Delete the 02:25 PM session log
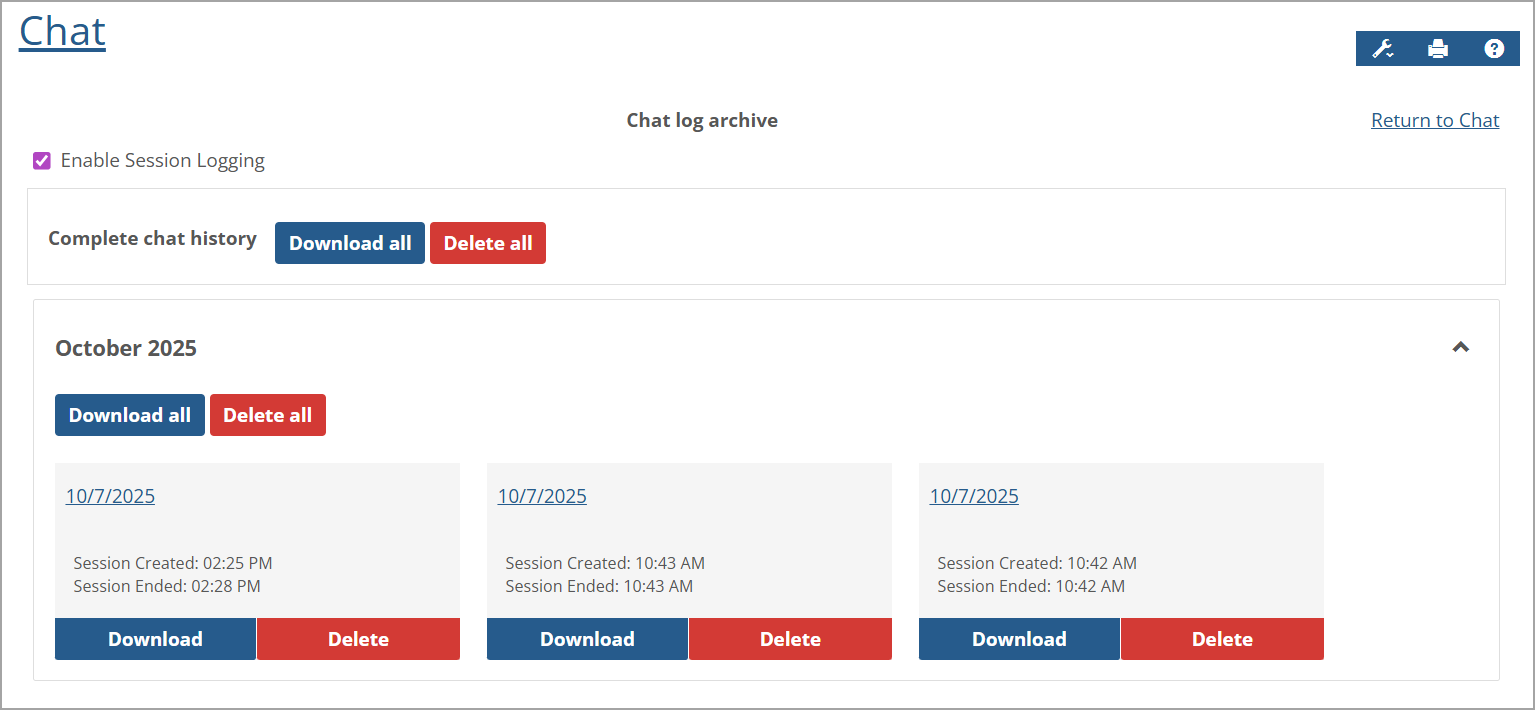The width and height of the screenshot is (1535, 710). pyautogui.click(x=358, y=638)
